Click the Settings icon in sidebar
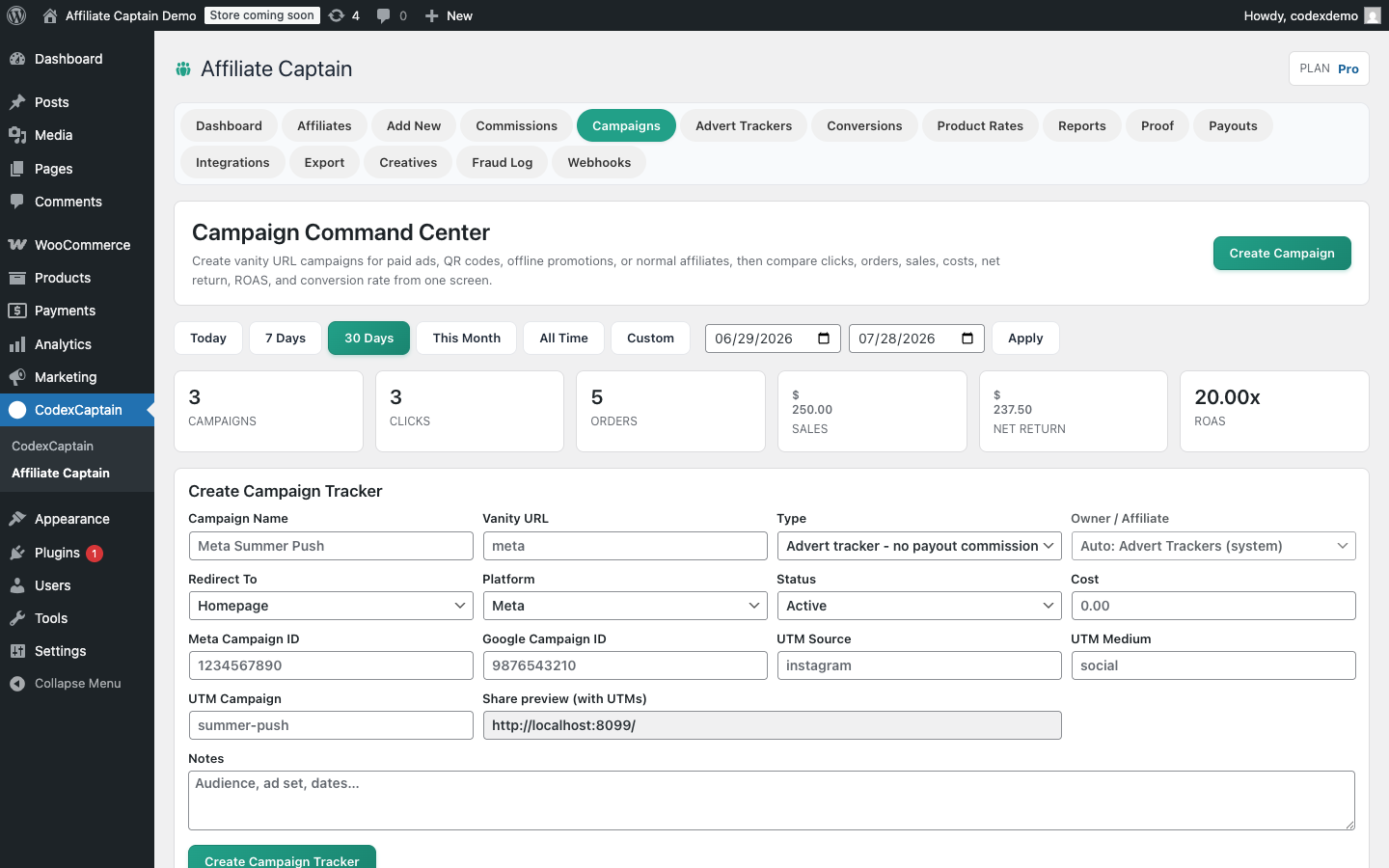1389x868 pixels. tap(17, 651)
